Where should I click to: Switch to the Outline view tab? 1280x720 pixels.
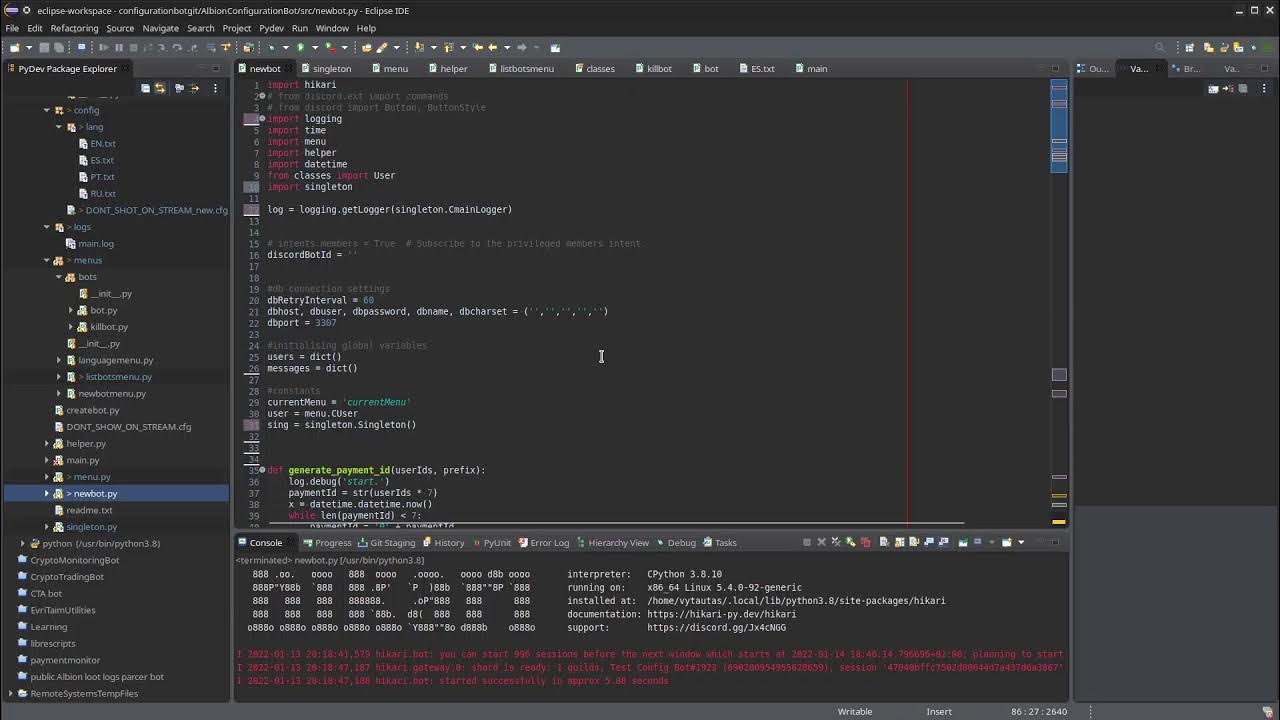[x=1092, y=69]
